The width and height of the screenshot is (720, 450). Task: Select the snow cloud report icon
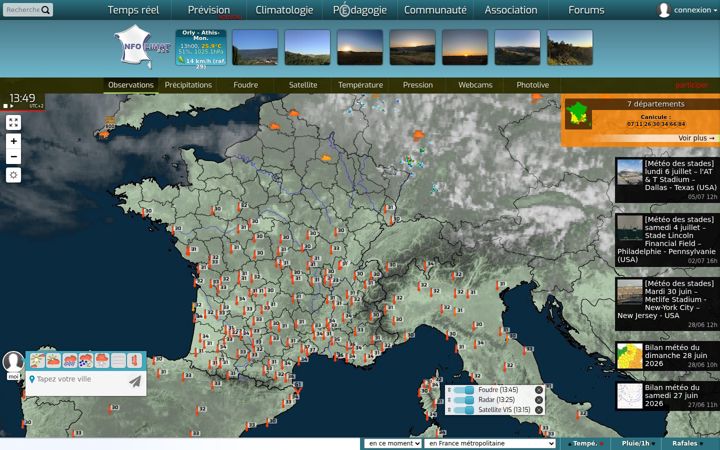tap(101, 360)
